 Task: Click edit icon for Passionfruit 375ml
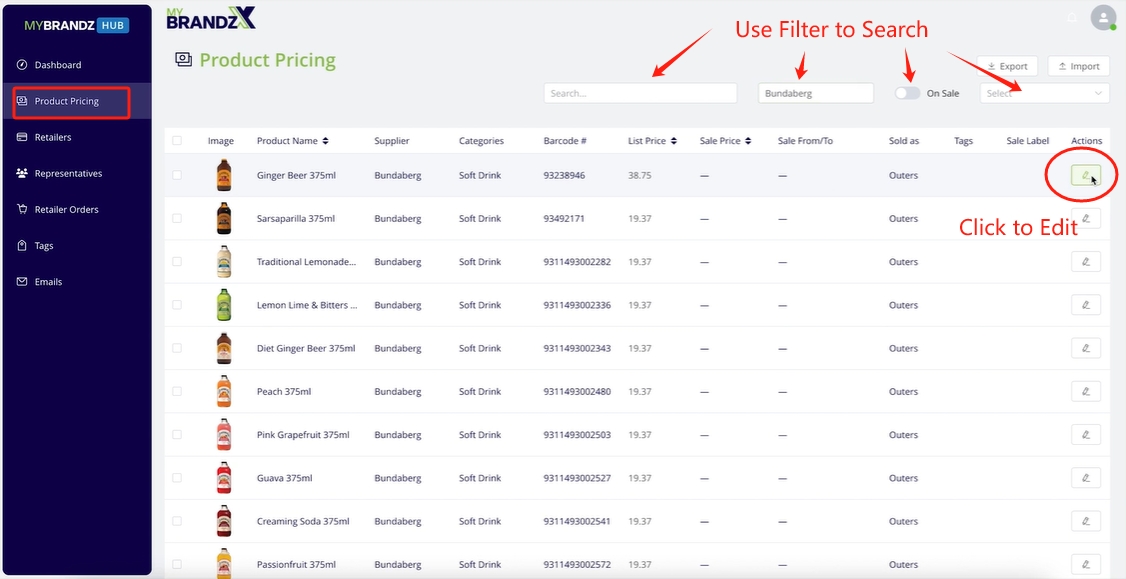pyautogui.click(x=1085, y=564)
